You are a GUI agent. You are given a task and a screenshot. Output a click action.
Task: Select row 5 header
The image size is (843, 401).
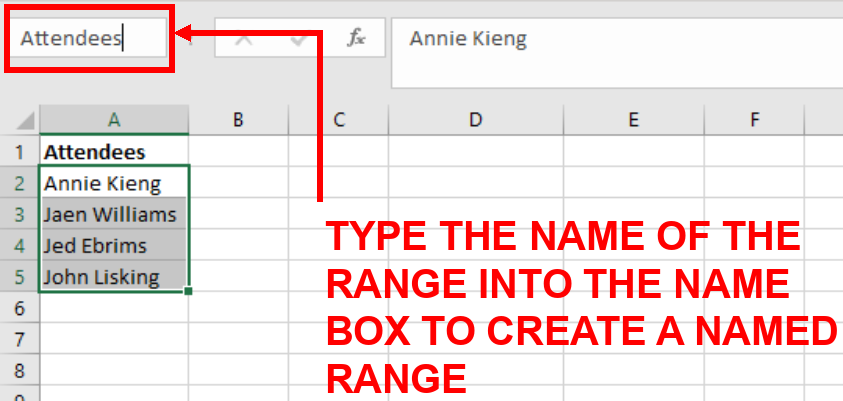19,277
